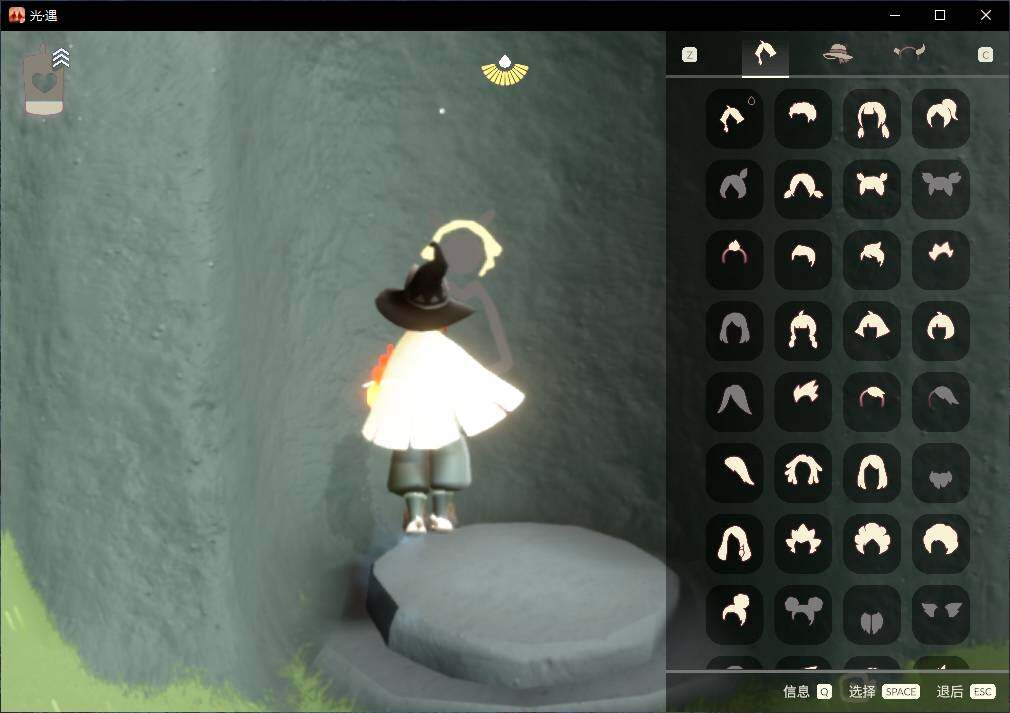Select the locked small gray beard-shaped item
The height and width of the screenshot is (713, 1010).
pyautogui.click(x=940, y=473)
